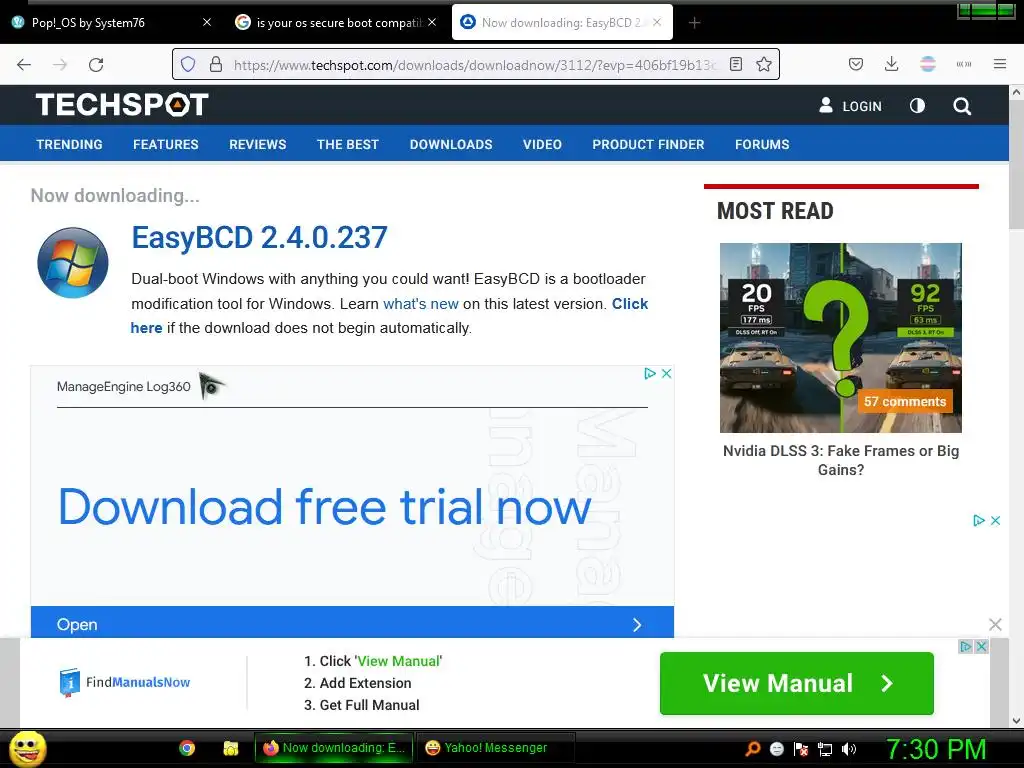Click the FindManualsNow logo
The image size is (1024, 768).
click(x=125, y=682)
